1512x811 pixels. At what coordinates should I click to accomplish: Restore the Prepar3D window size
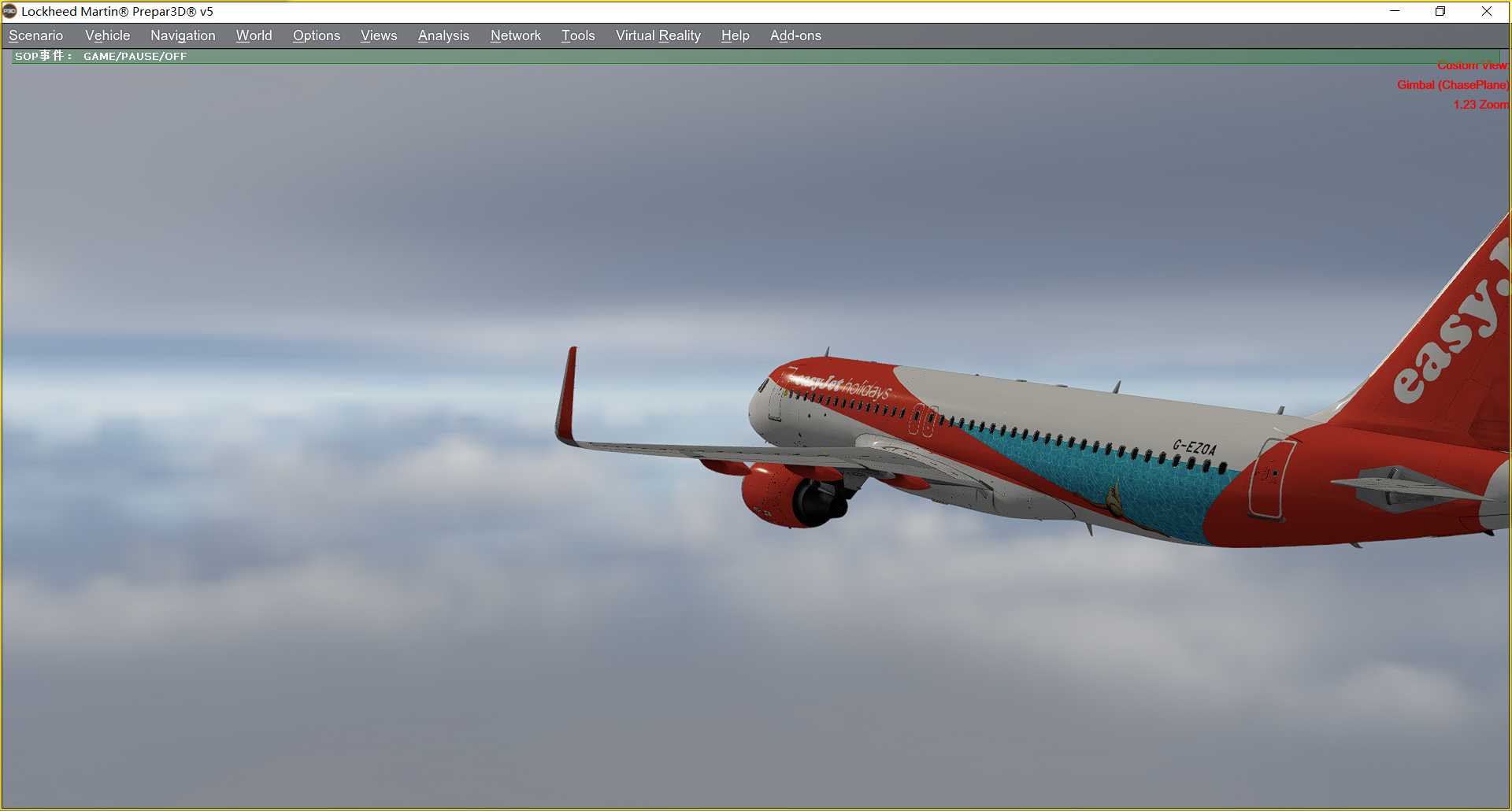[x=1440, y=12]
